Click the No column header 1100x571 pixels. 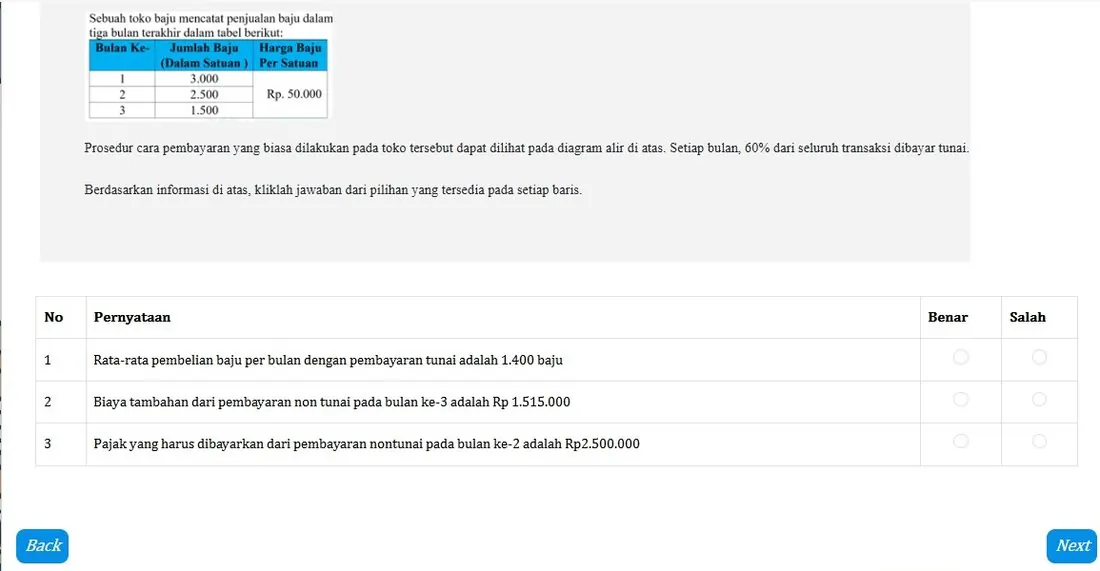tap(53, 317)
